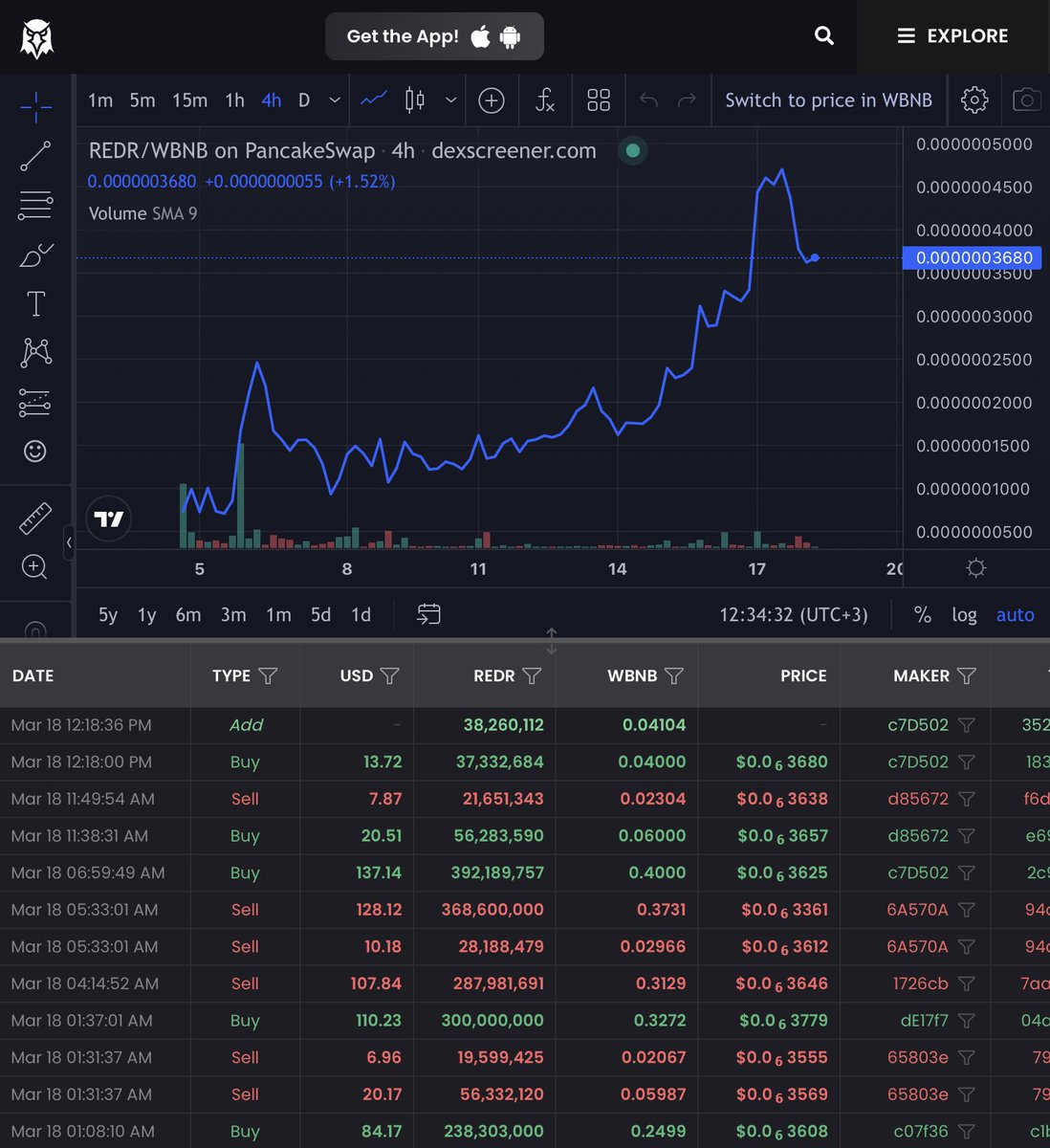Switch to the 1m timeframe
1050x1148 pixels.
click(100, 100)
